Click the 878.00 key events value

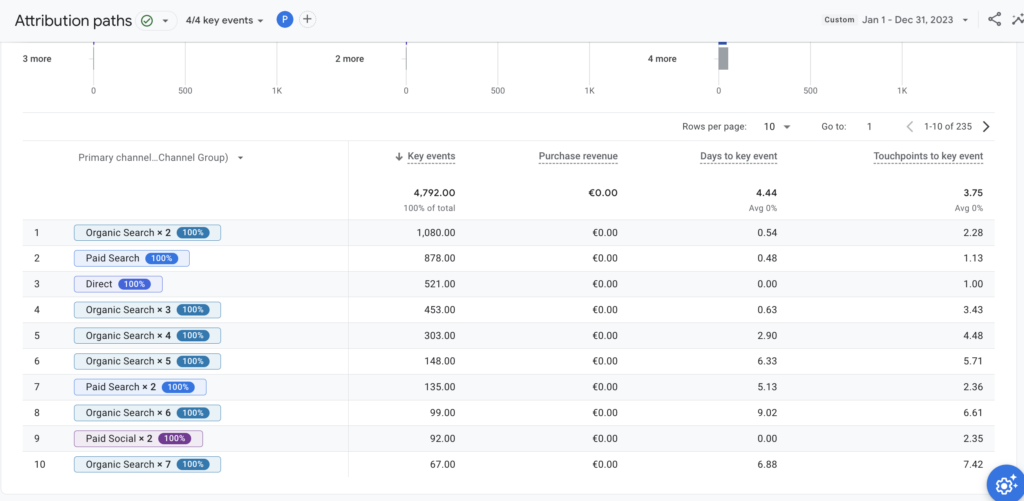440,258
